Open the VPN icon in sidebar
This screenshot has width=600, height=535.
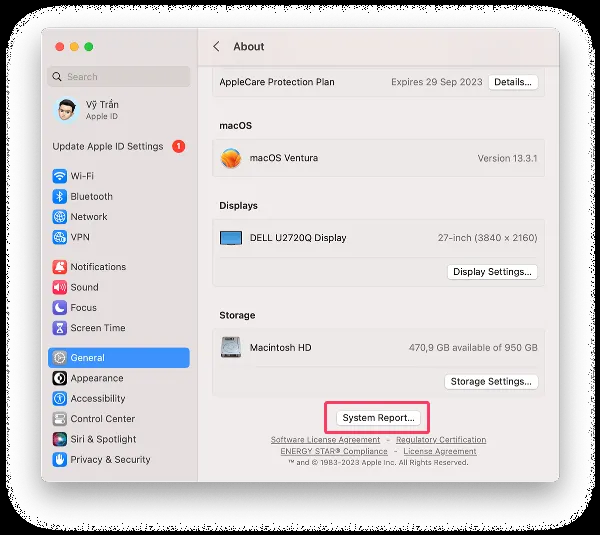(59, 237)
